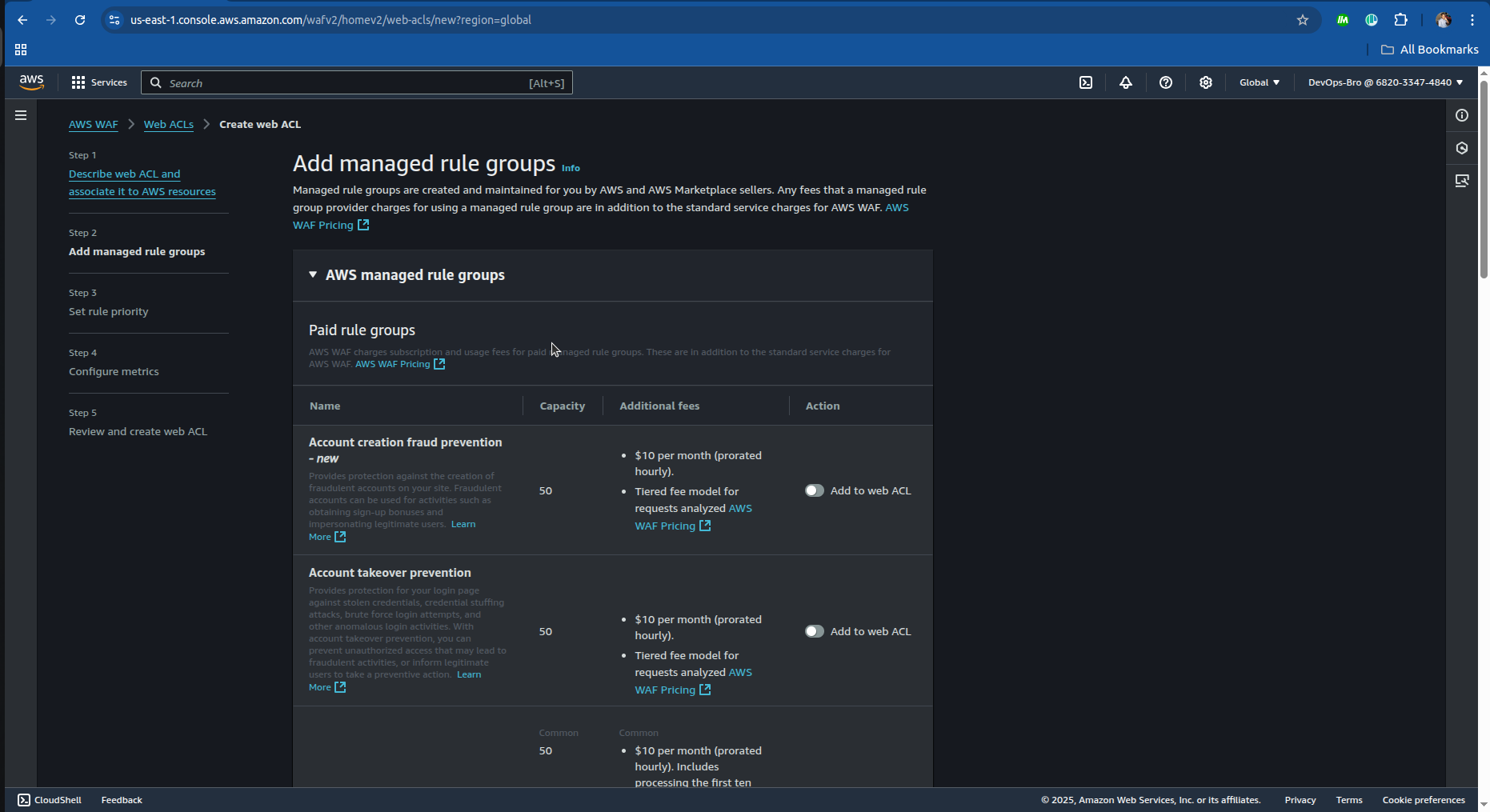Open Learn More for Account takeover prevention

point(327,687)
